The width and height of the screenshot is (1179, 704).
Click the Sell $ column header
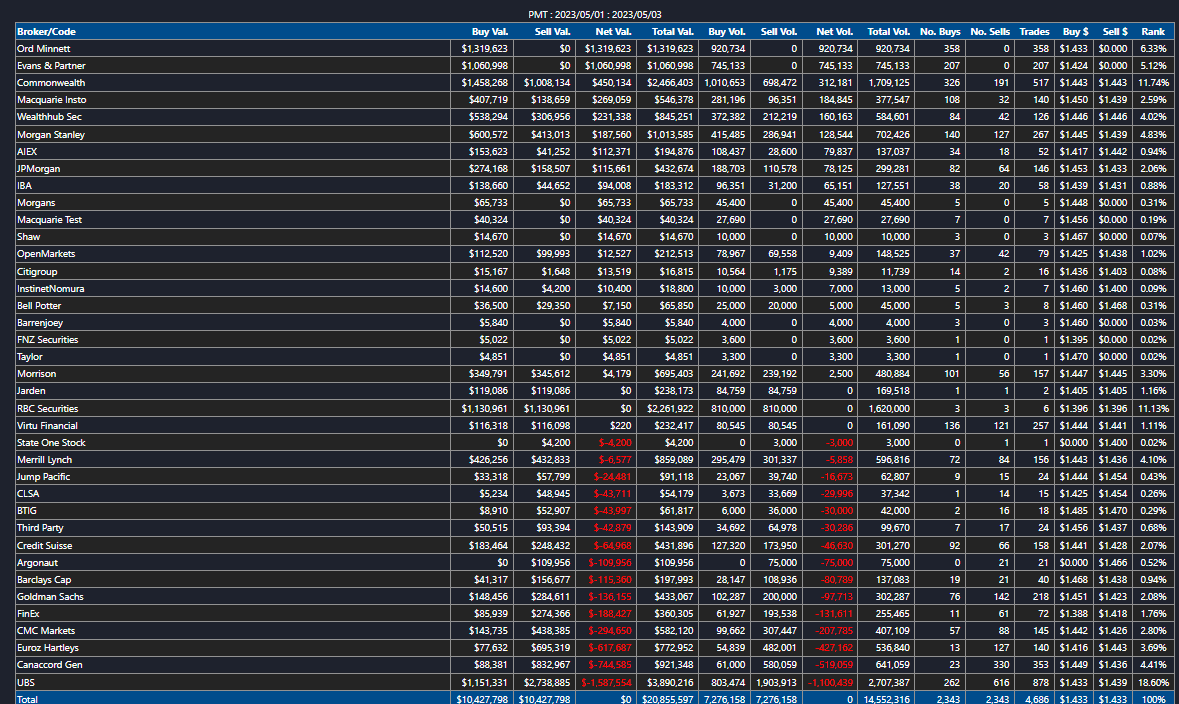pyautogui.click(x=1115, y=32)
